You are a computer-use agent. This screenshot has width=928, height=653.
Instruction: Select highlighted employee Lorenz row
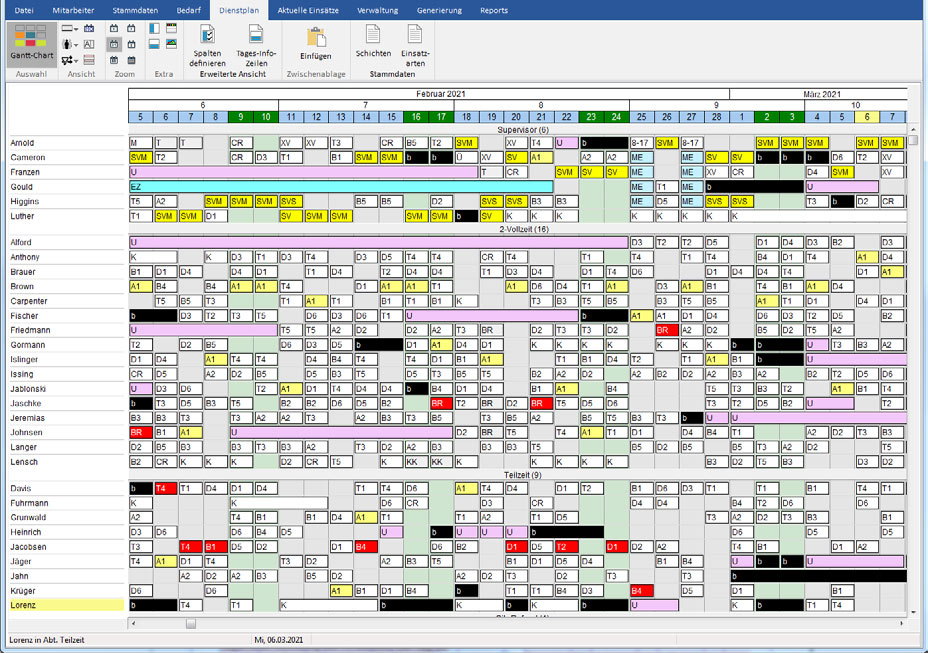[x=66, y=605]
